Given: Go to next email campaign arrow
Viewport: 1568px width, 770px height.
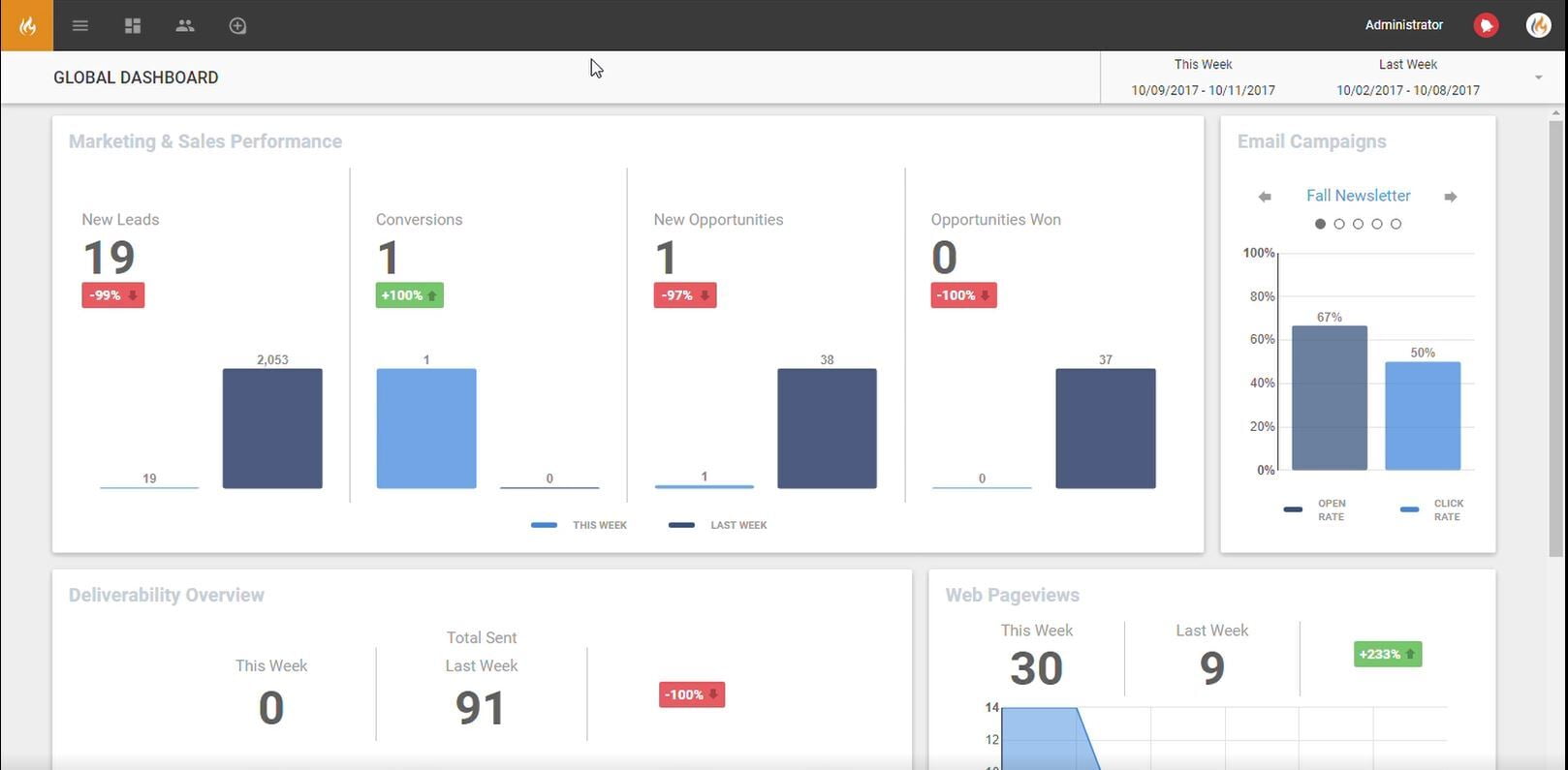Looking at the screenshot, I should click(x=1451, y=197).
